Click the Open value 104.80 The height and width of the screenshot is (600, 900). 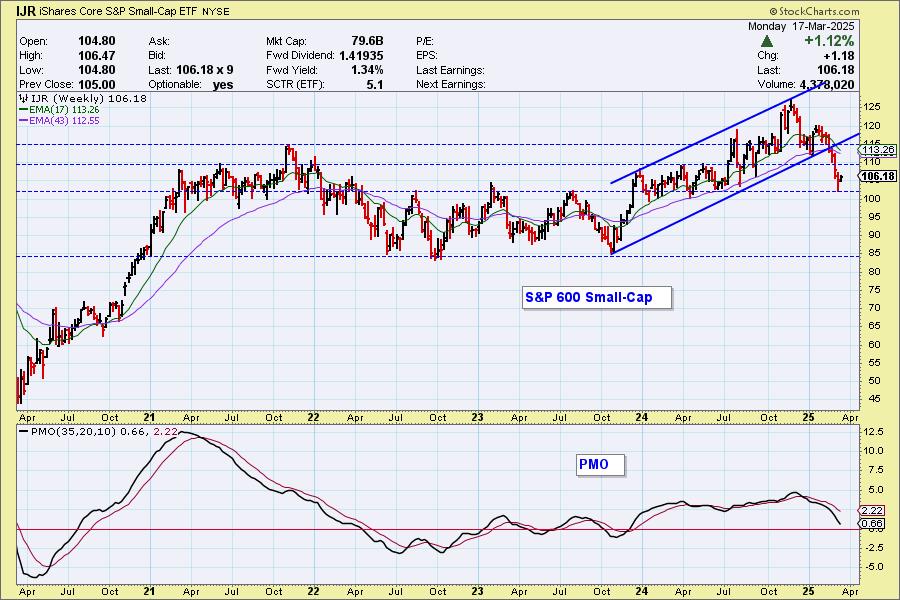(x=96, y=41)
